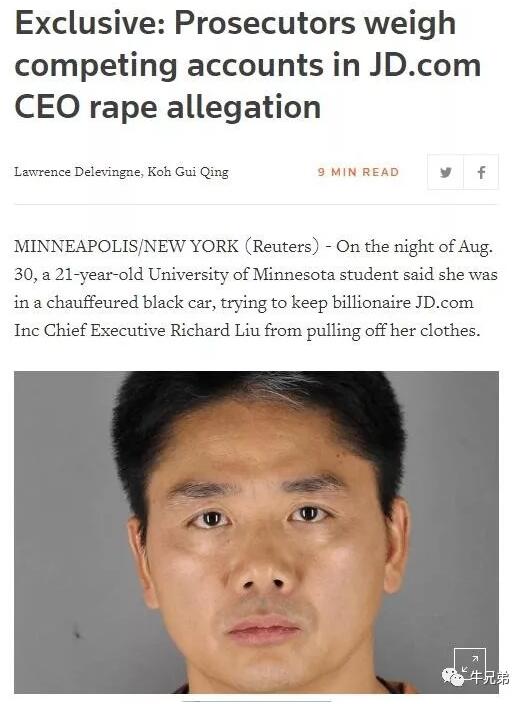Share the article via Twitter icon
The height and width of the screenshot is (704, 512).
(445, 172)
